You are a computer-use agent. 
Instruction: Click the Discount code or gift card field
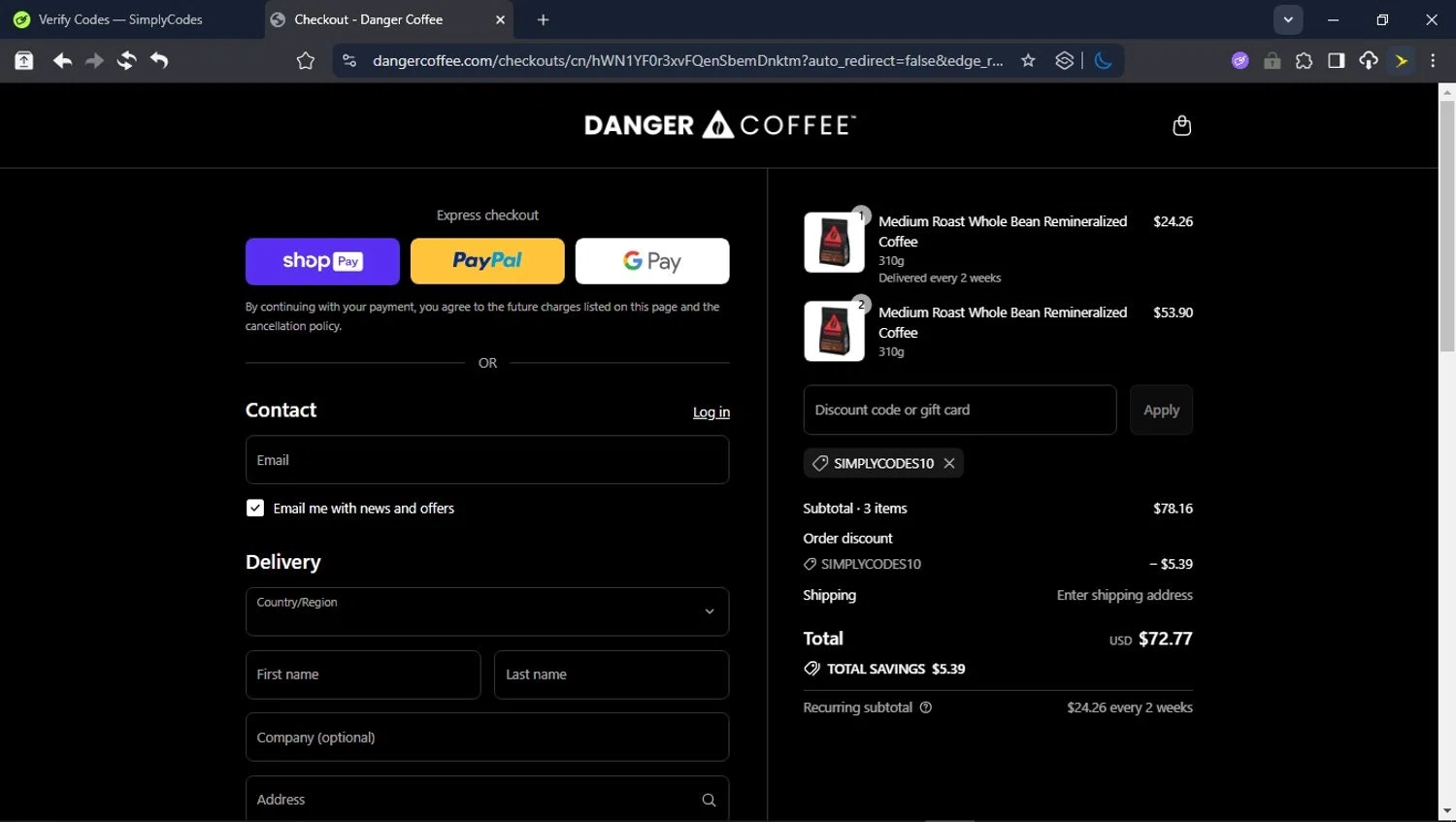pos(960,410)
